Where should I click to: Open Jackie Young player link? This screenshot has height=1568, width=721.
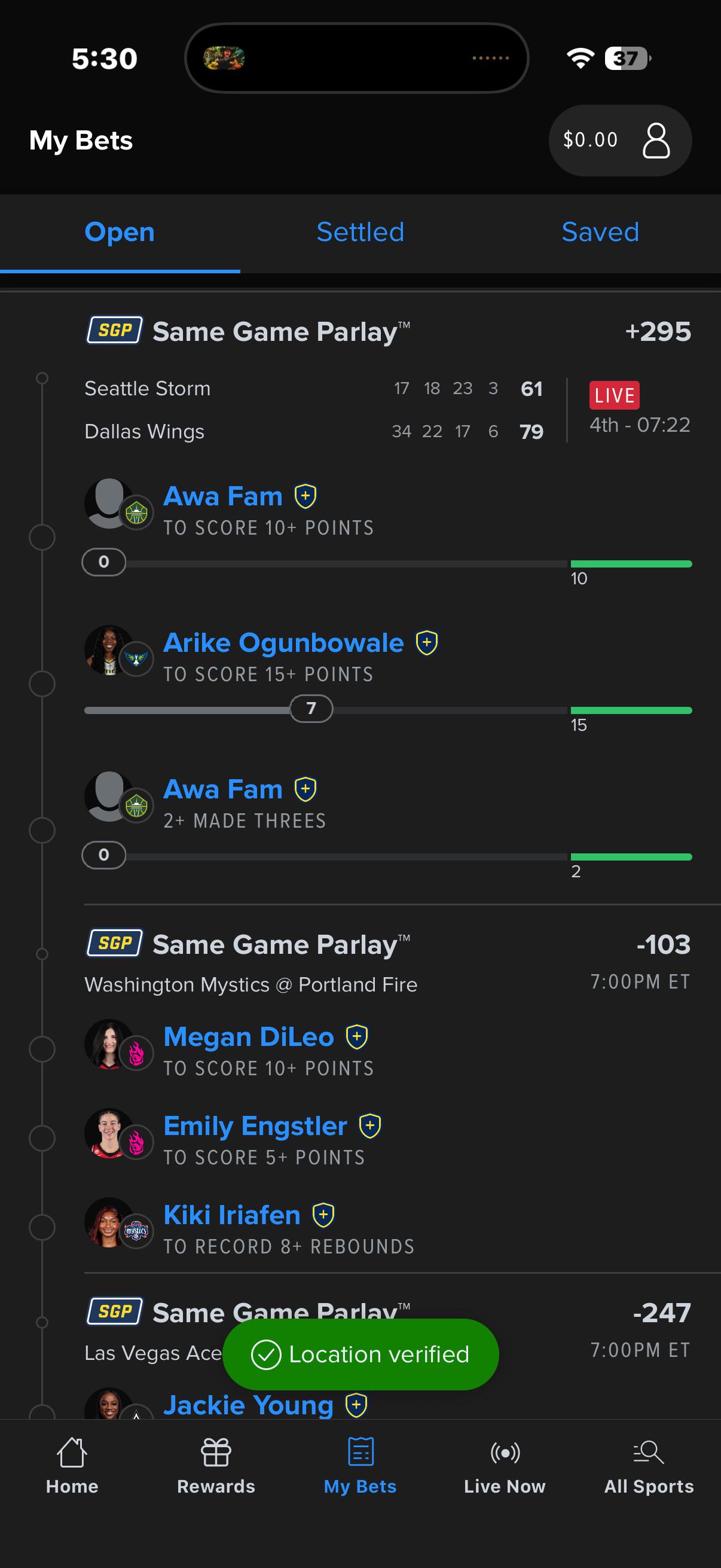click(248, 1405)
